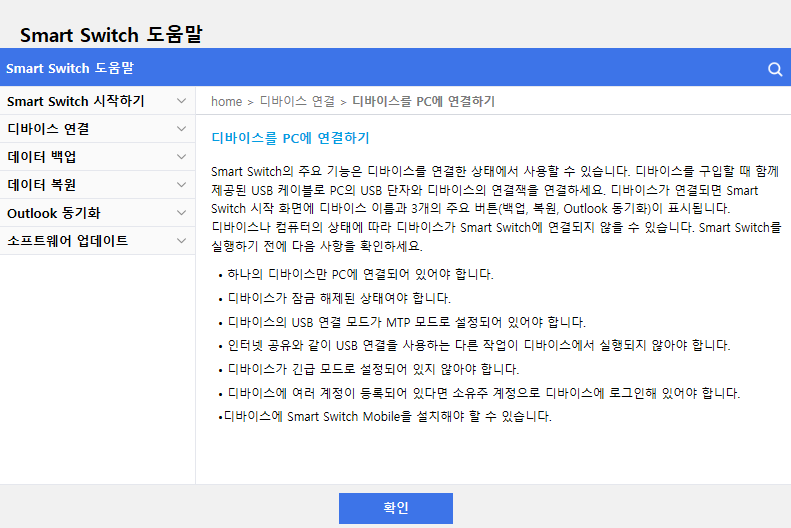Click Smart Switch 도움말 in blue header
Image resolution: width=791 pixels, height=528 pixels.
point(70,68)
